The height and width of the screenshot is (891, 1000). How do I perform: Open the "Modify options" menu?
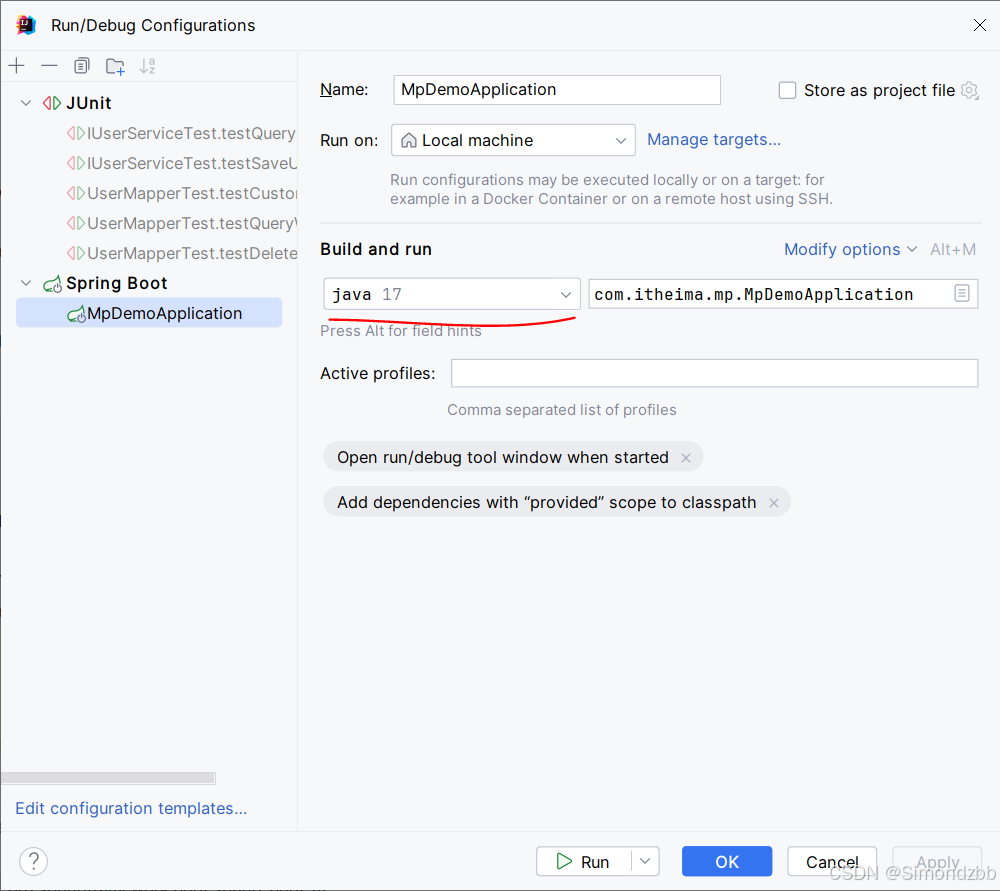pos(843,249)
